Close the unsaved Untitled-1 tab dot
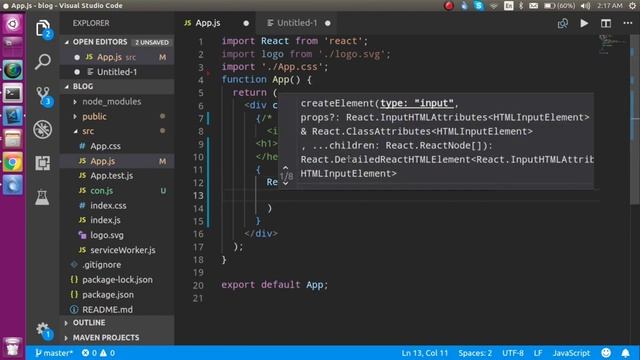The height and width of the screenshot is (360, 640). coord(328,23)
